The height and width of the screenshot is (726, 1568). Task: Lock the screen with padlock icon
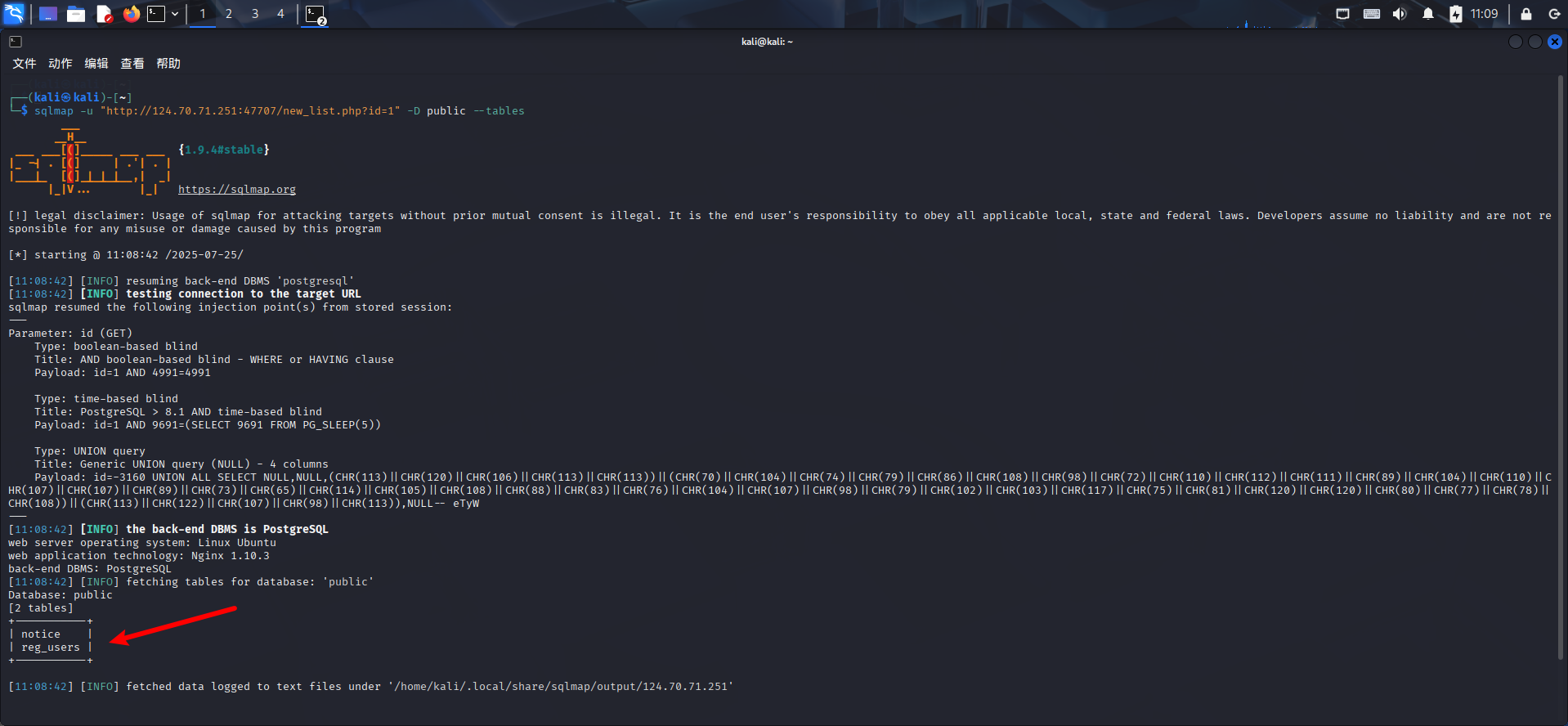(1525, 14)
